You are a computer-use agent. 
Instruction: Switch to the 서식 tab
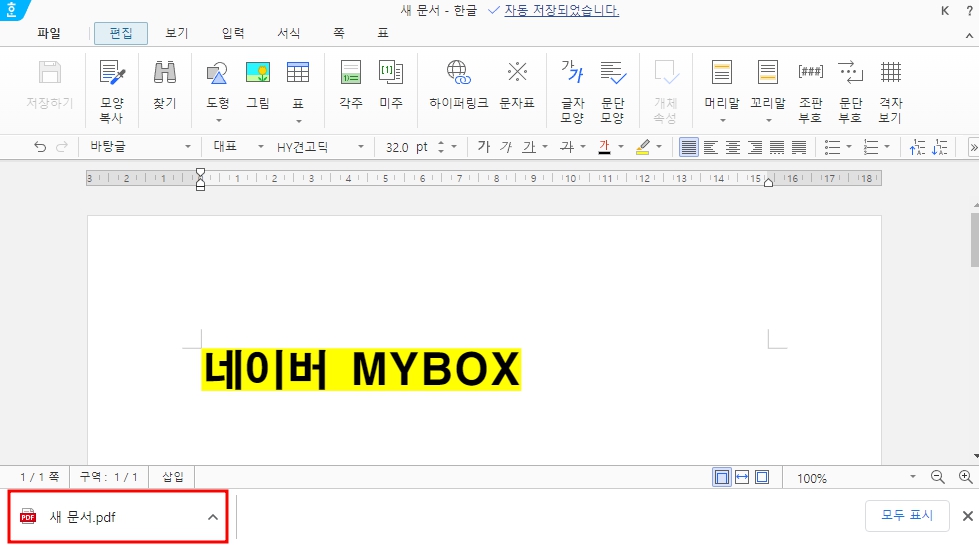(288, 33)
